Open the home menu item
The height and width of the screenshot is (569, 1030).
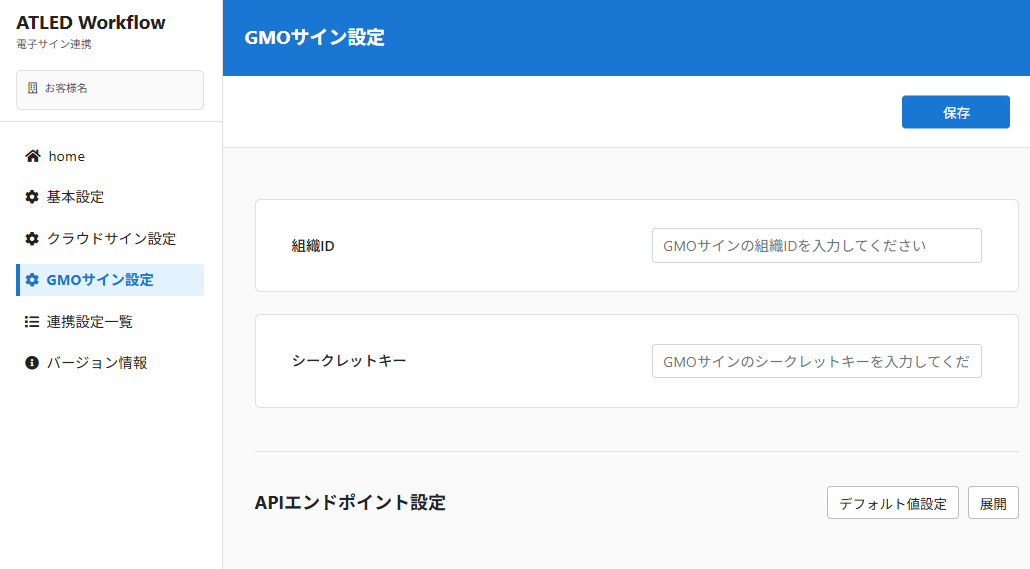click(110, 156)
